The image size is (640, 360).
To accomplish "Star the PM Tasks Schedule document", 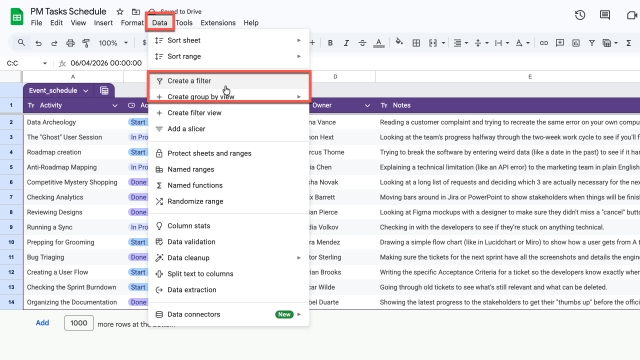I will pyautogui.click(x=120, y=12).
